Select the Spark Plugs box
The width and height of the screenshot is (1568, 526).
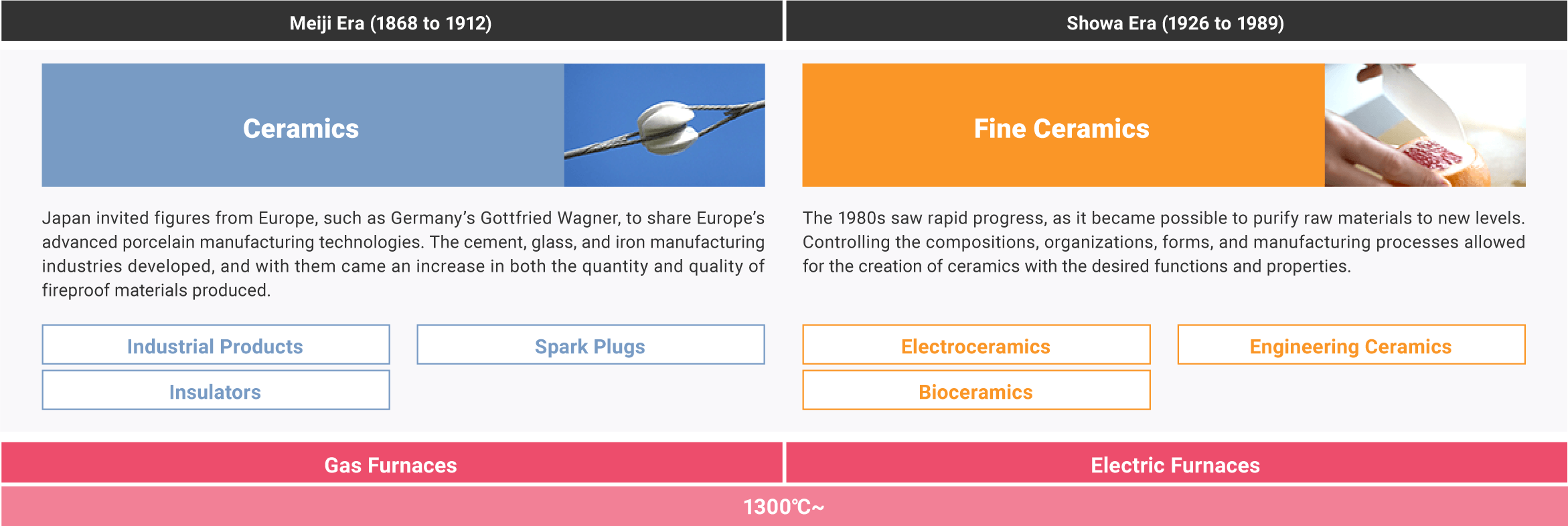pyautogui.click(x=591, y=345)
